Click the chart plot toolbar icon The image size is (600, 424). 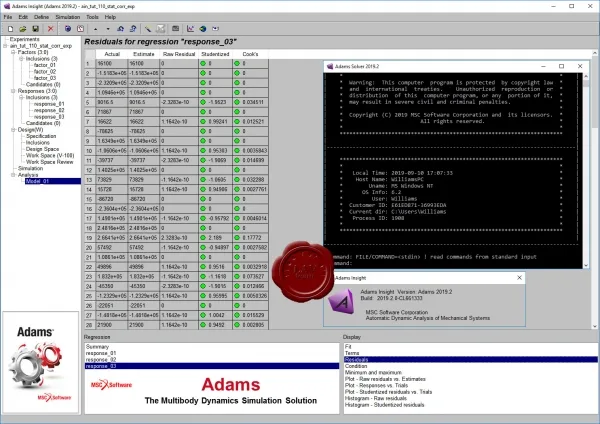coord(190,29)
